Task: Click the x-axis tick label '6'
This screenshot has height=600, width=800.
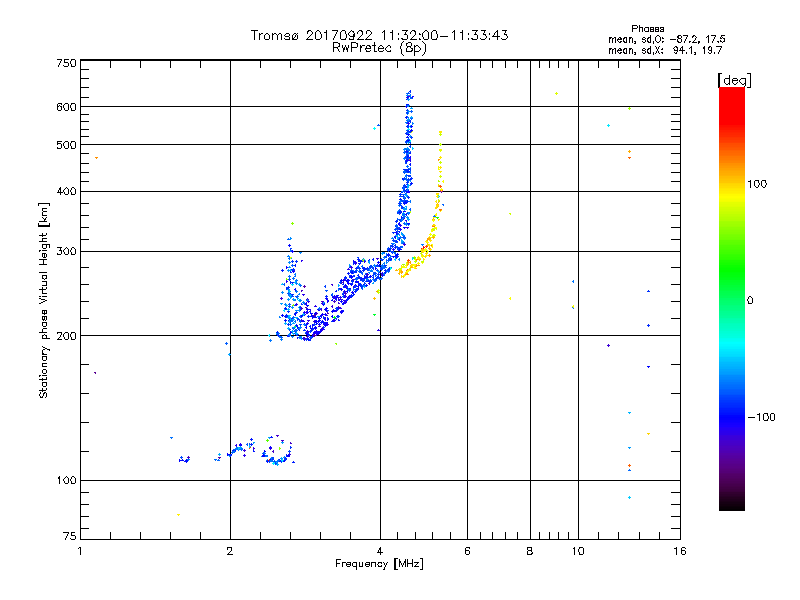Action: pyautogui.click(x=467, y=551)
